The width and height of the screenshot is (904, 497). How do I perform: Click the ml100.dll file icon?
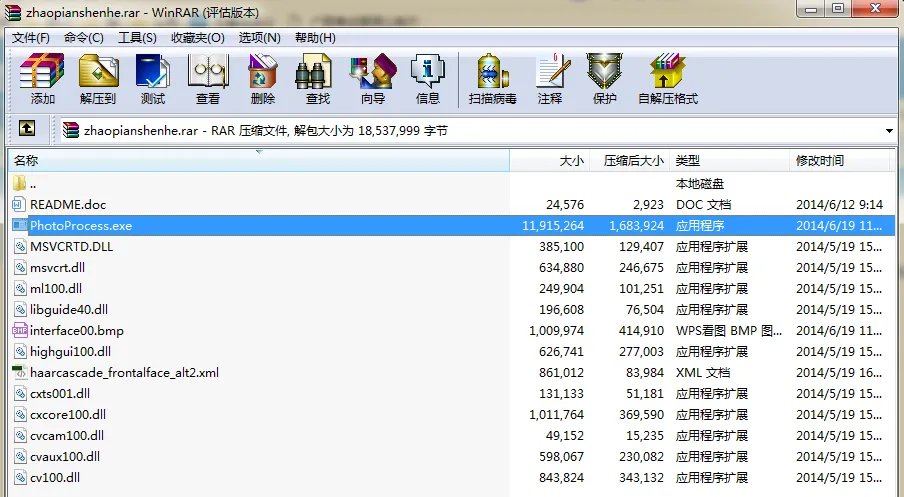coord(20,288)
